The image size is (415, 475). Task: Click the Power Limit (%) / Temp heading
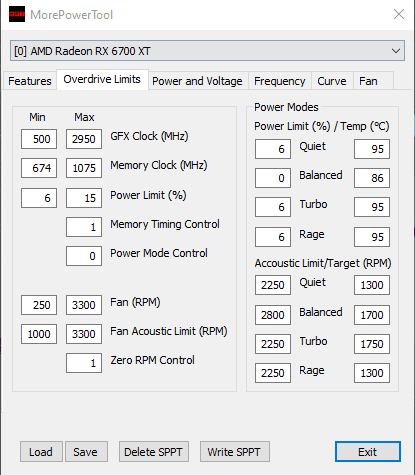click(322, 126)
